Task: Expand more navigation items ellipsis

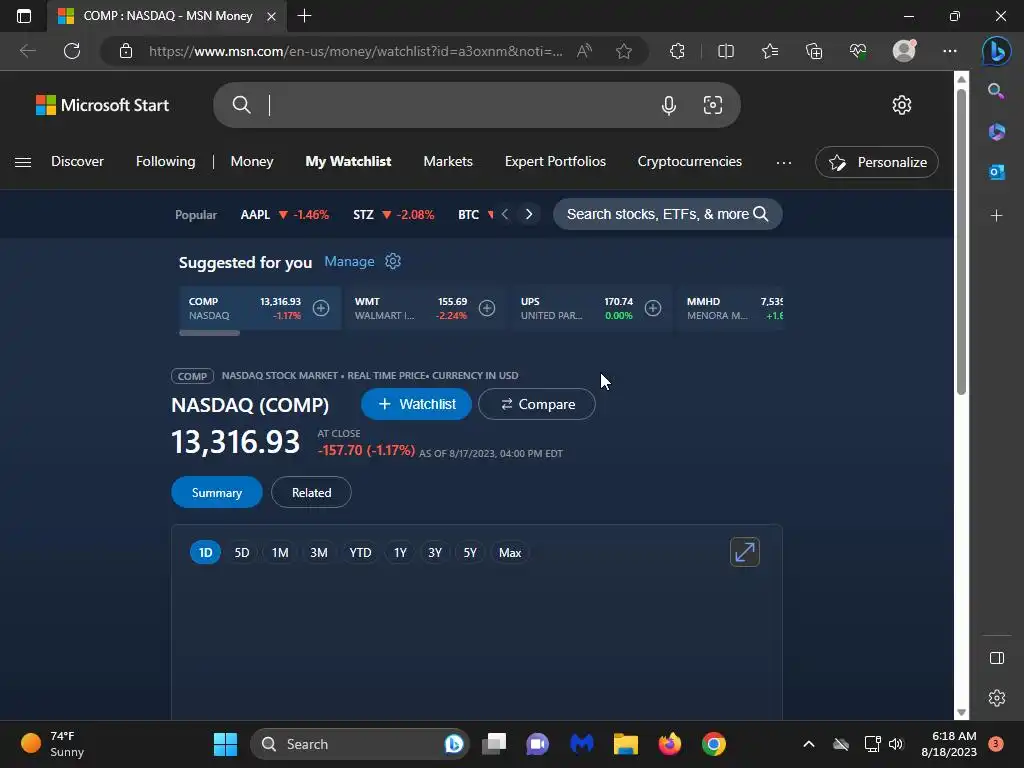Action: (784, 162)
